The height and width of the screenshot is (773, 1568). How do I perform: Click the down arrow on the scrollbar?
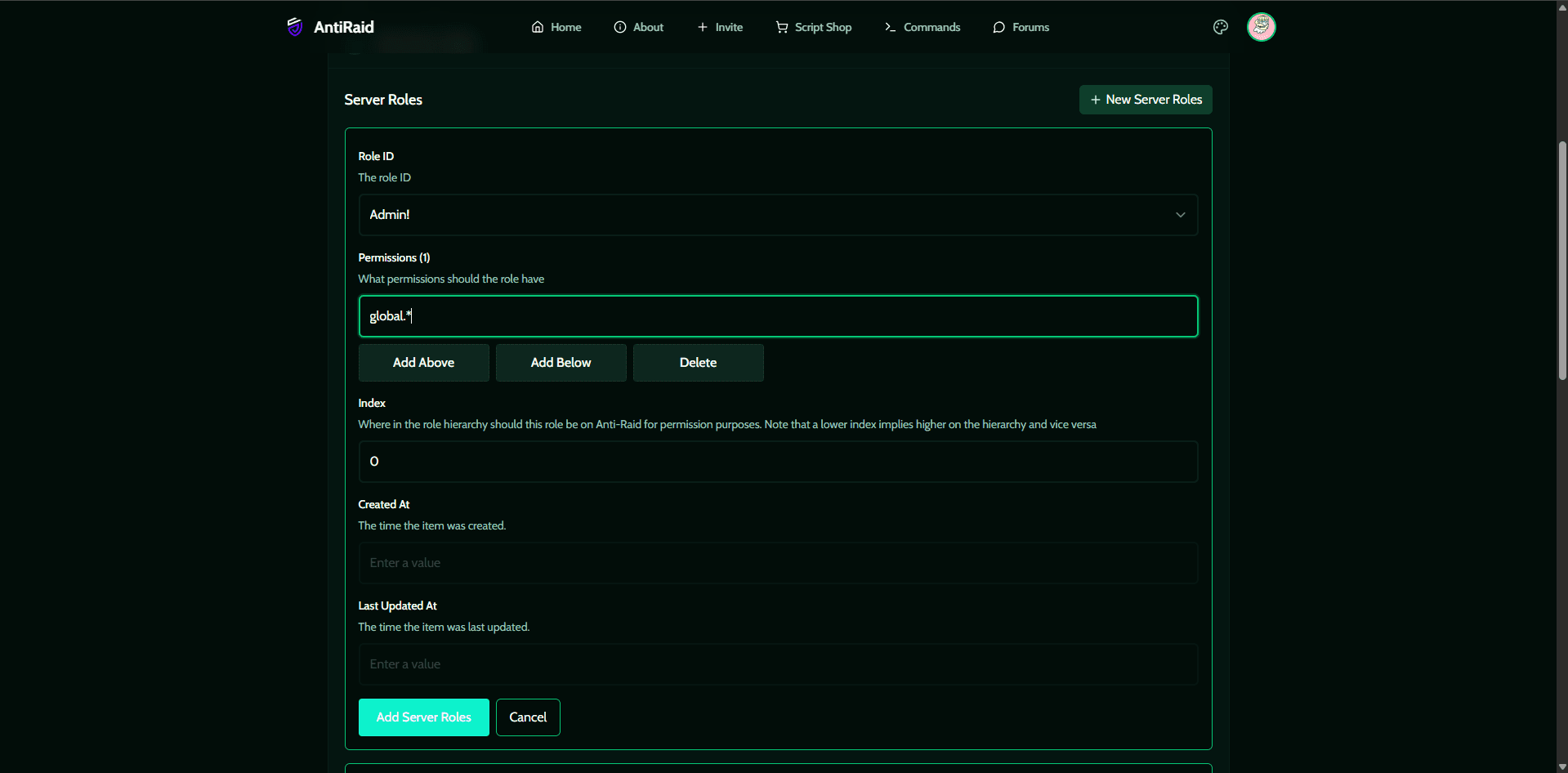click(x=1561, y=766)
